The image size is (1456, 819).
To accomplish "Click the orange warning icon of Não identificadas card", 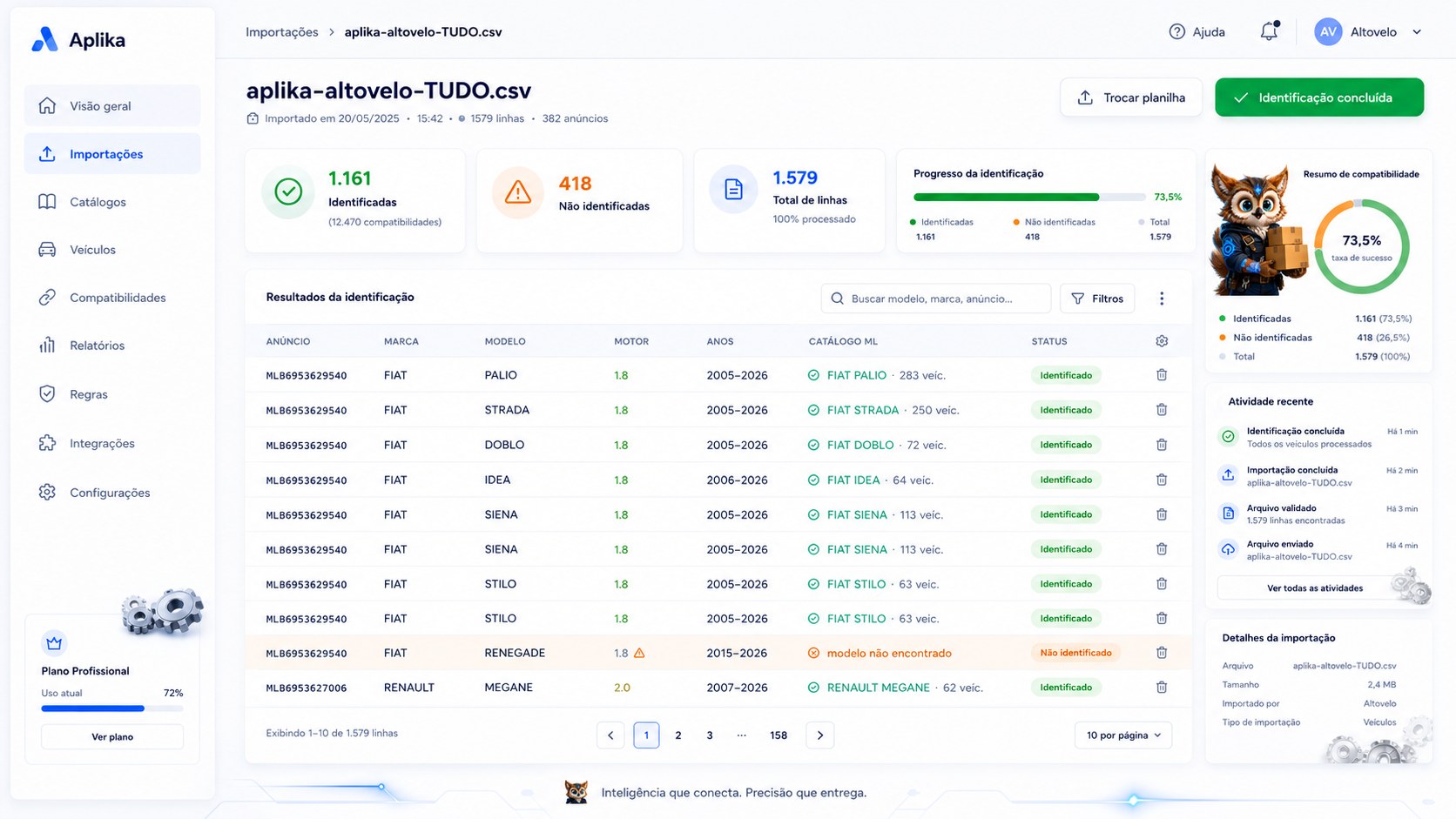I will pos(518,192).
